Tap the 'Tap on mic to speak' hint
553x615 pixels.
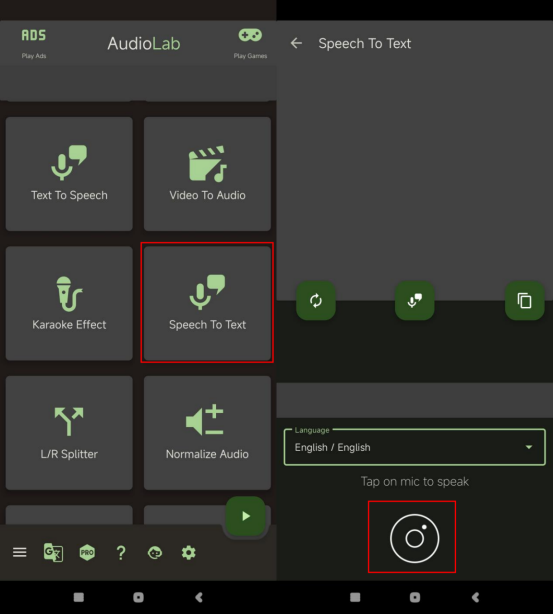(415, 482)
